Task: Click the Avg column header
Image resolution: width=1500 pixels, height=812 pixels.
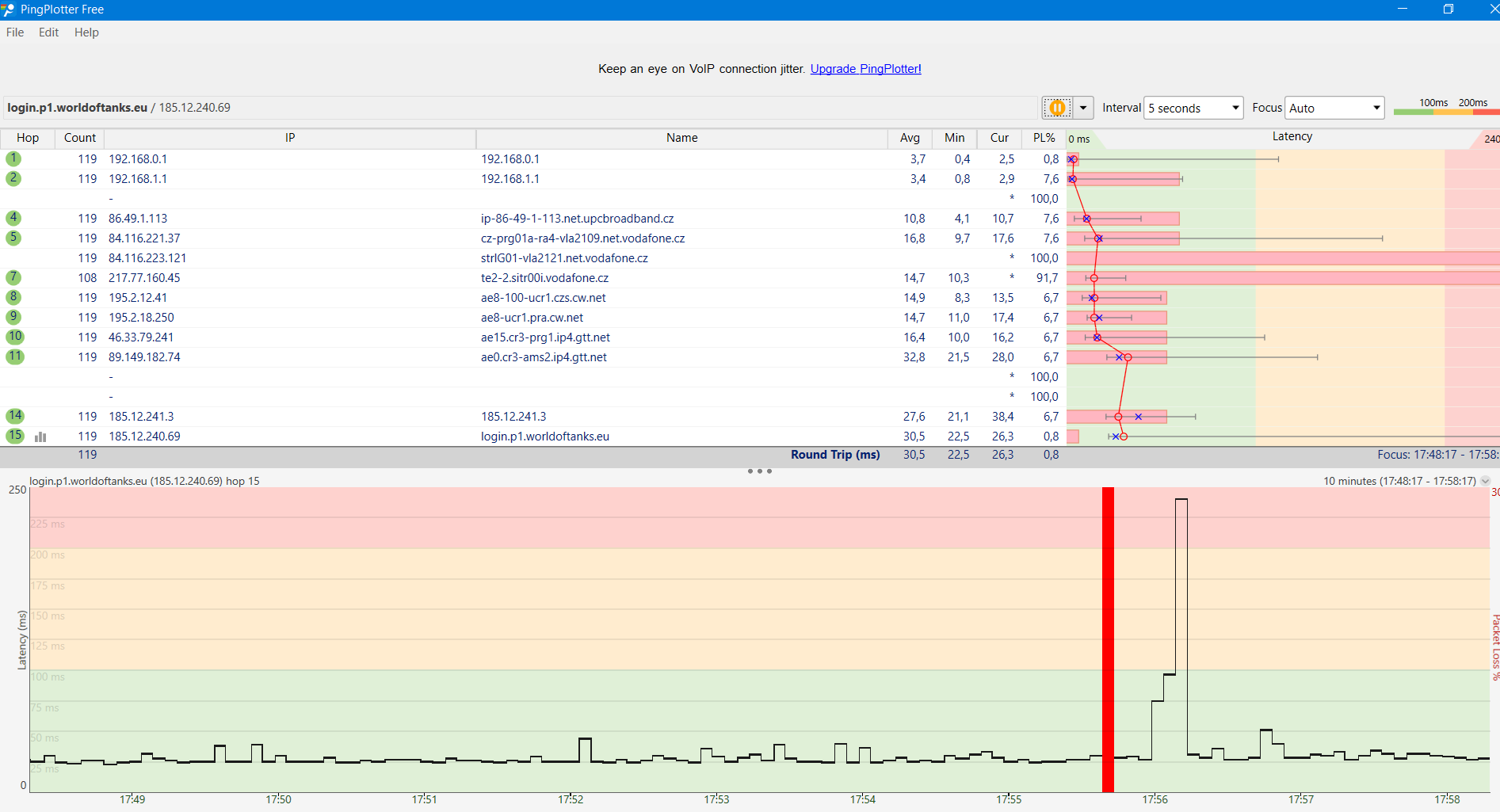Action: [x=910, y=138]
